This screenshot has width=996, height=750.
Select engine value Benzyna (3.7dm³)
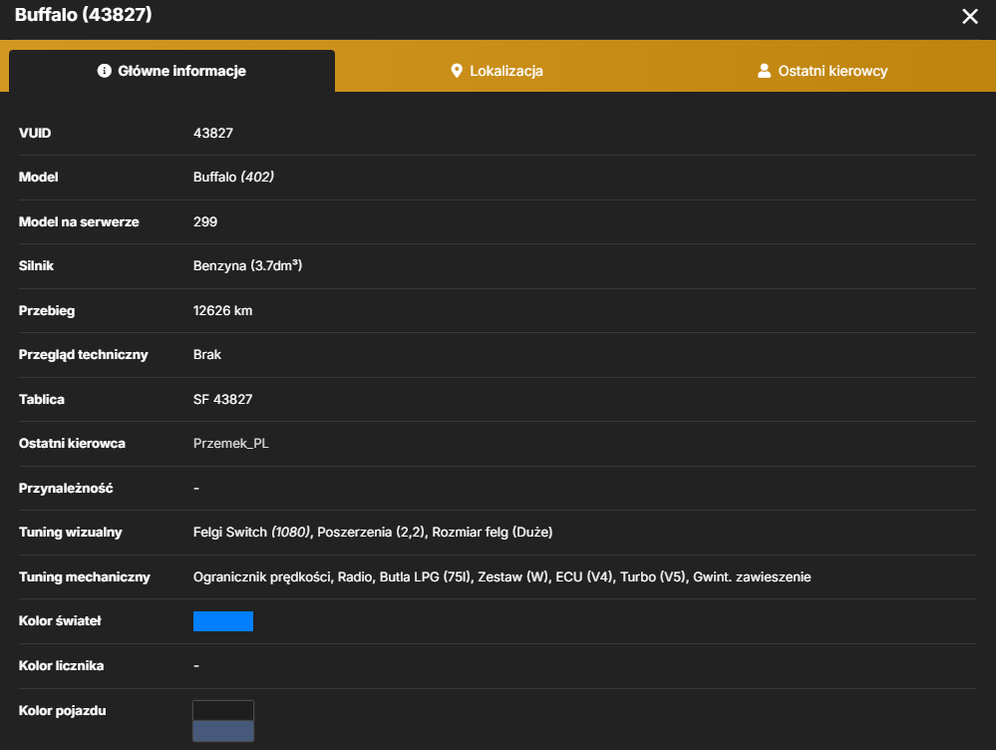tap(247, 265)
